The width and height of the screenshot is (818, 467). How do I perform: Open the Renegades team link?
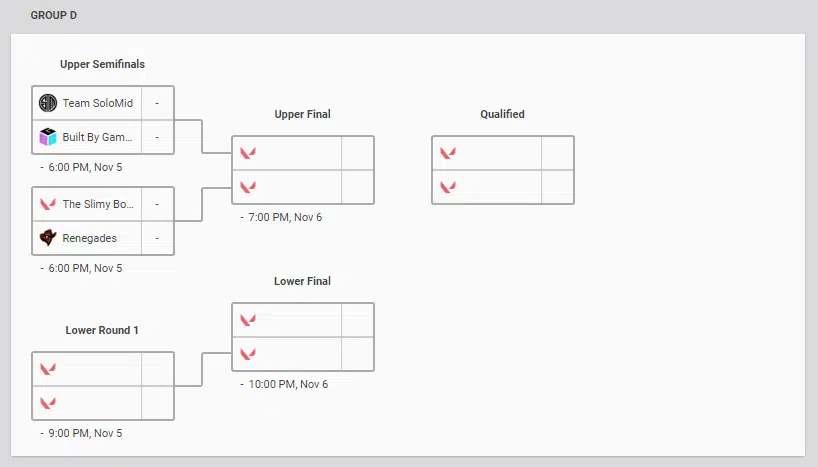90,238
